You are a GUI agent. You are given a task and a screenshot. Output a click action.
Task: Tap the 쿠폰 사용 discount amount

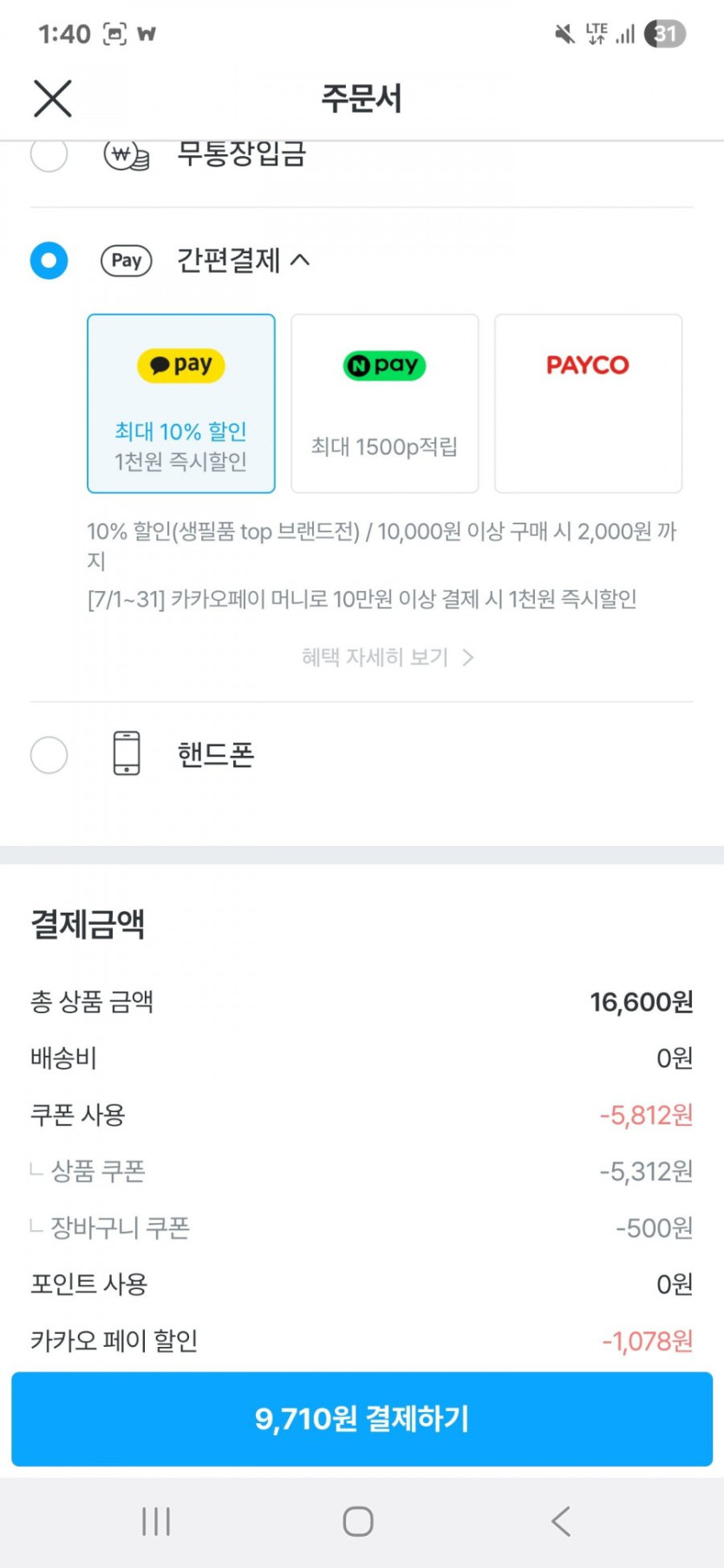[646, 1115]
